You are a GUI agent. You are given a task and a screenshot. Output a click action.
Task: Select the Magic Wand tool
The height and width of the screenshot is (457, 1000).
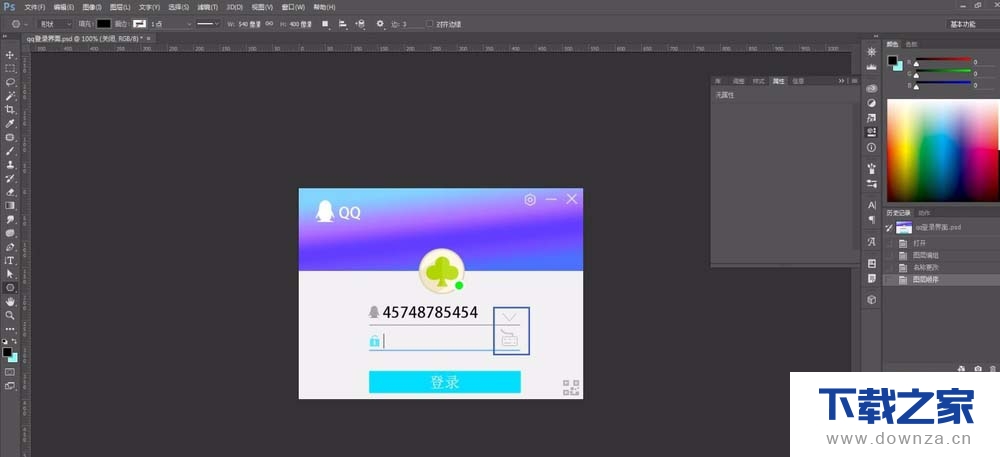[x=10, y=96]
